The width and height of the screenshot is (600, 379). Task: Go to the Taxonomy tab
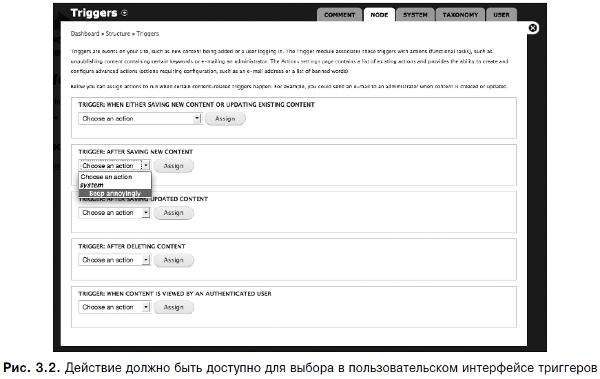coord(460,15)
